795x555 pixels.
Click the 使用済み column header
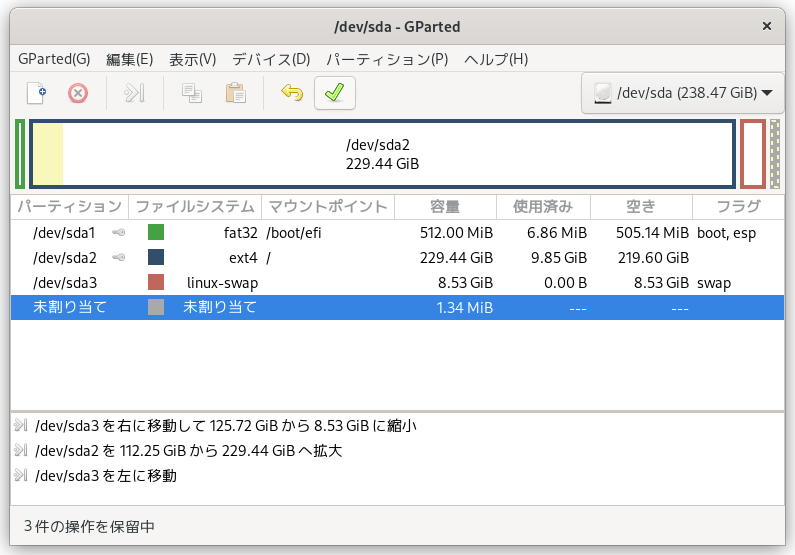[x=543, y=207]
